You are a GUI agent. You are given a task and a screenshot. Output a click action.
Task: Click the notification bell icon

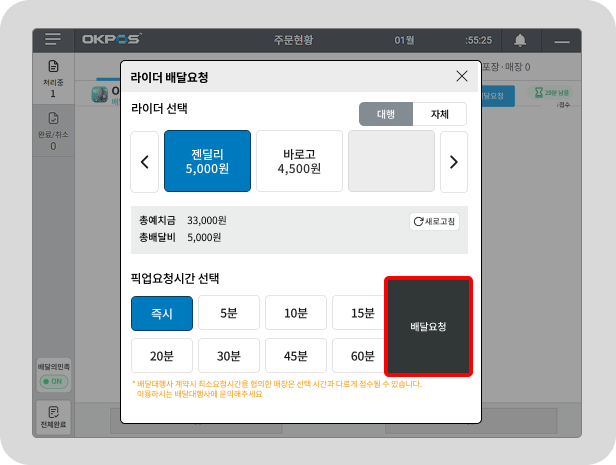pyautogui.click(x=520, y=40)
